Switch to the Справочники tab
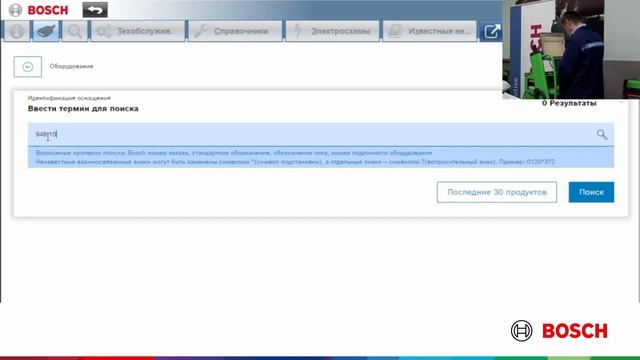This screenshot has height=360, width=640. coord(235,31)
